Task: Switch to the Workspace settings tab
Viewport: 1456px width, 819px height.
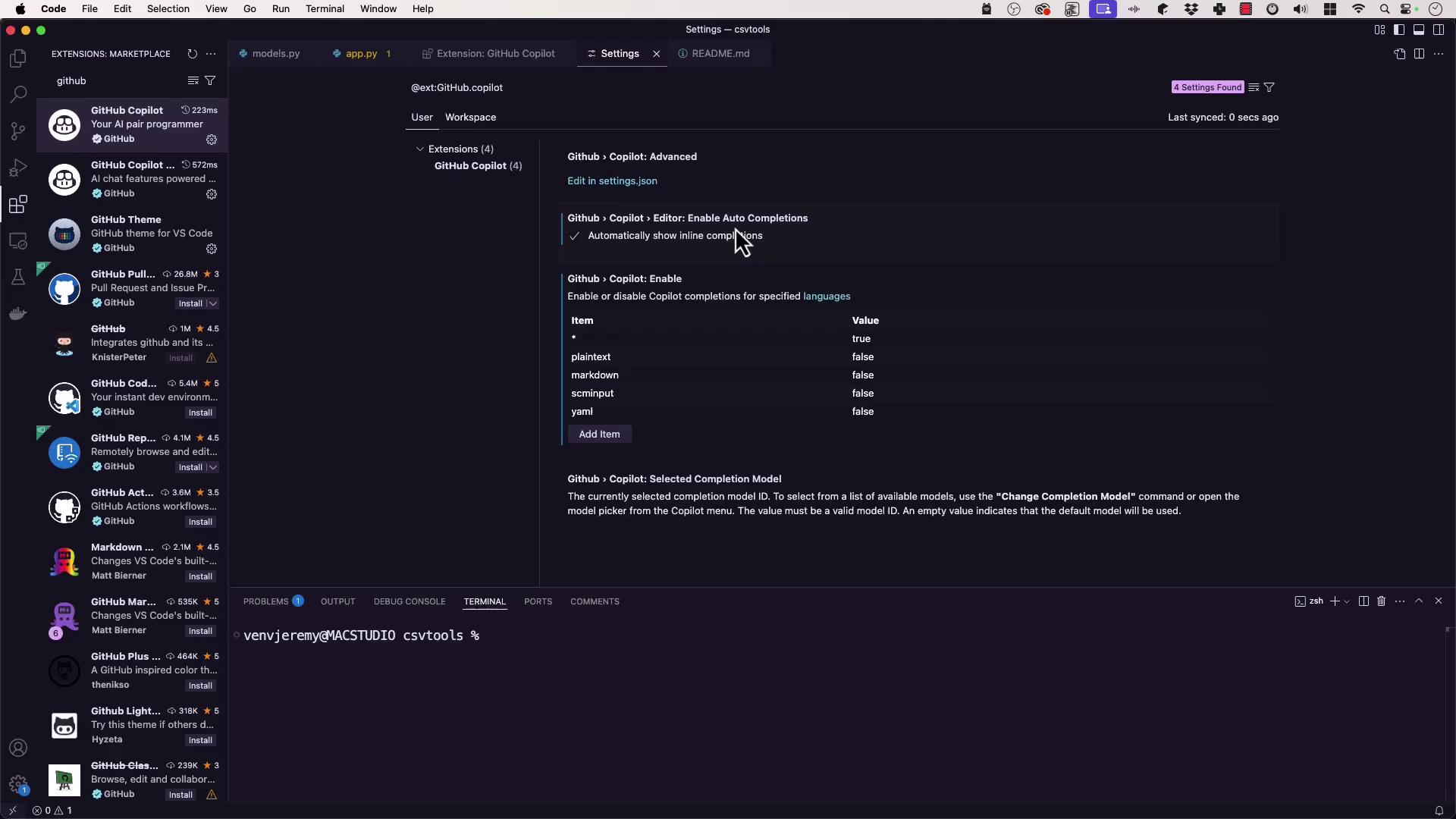Action: coord(470,118)
